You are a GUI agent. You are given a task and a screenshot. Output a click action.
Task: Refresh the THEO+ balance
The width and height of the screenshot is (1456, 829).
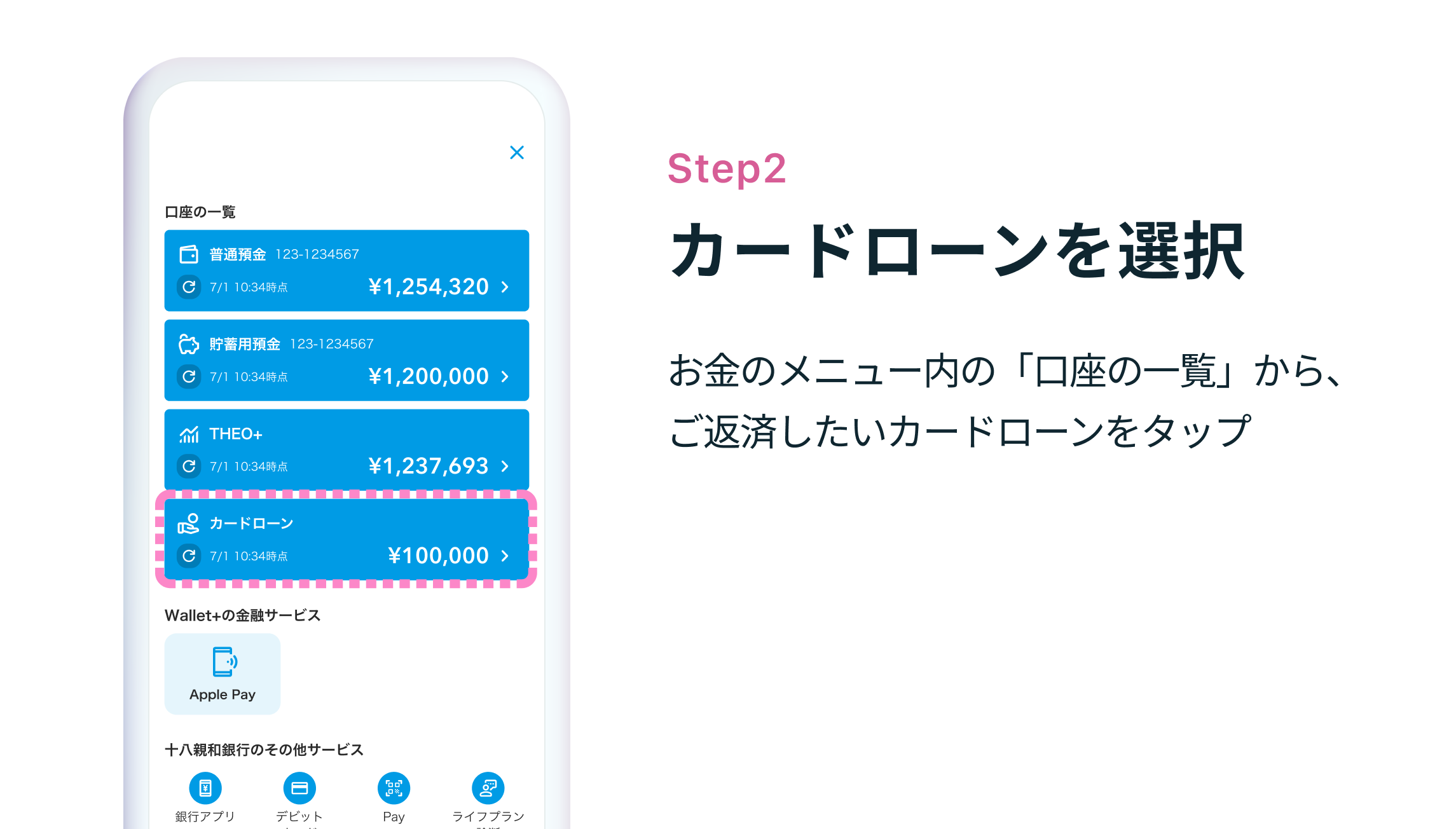coord(189,467)
